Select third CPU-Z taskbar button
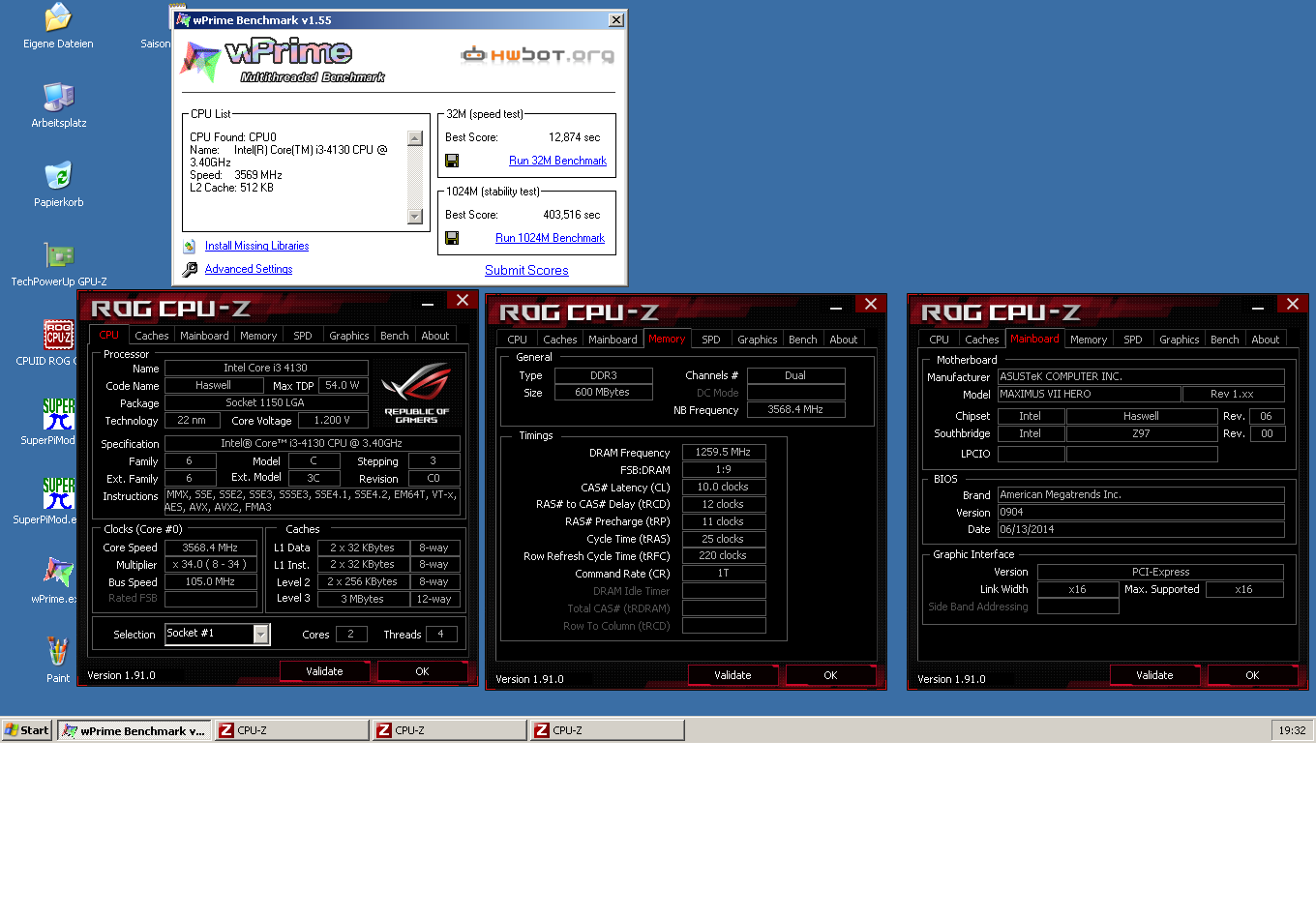 608,730
